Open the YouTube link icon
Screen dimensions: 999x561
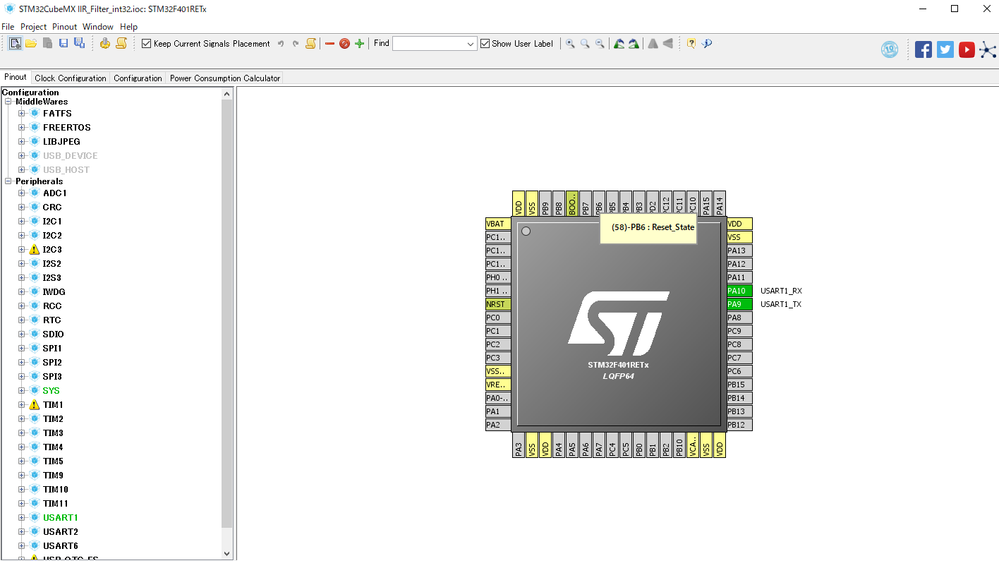pyautogui.click(x=967, y=50)
